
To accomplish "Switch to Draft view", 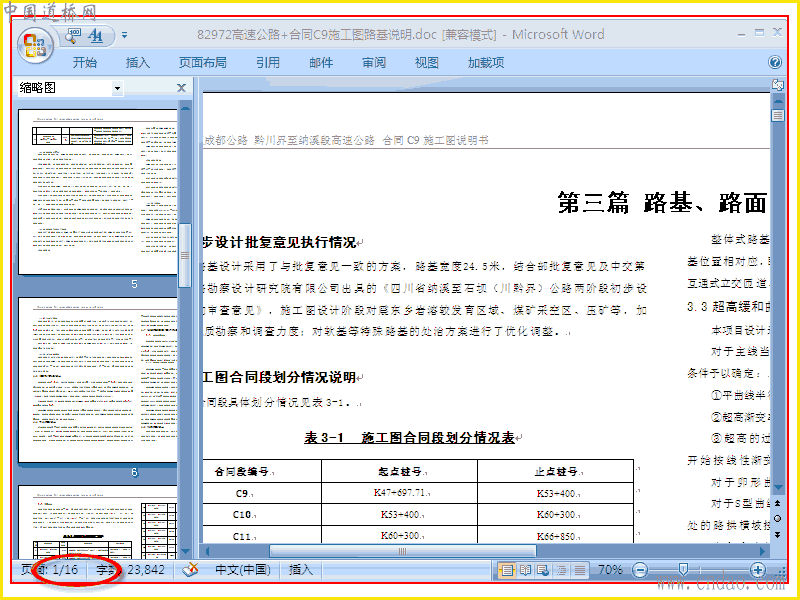I will pyautogui.click(x=580, y=570).
